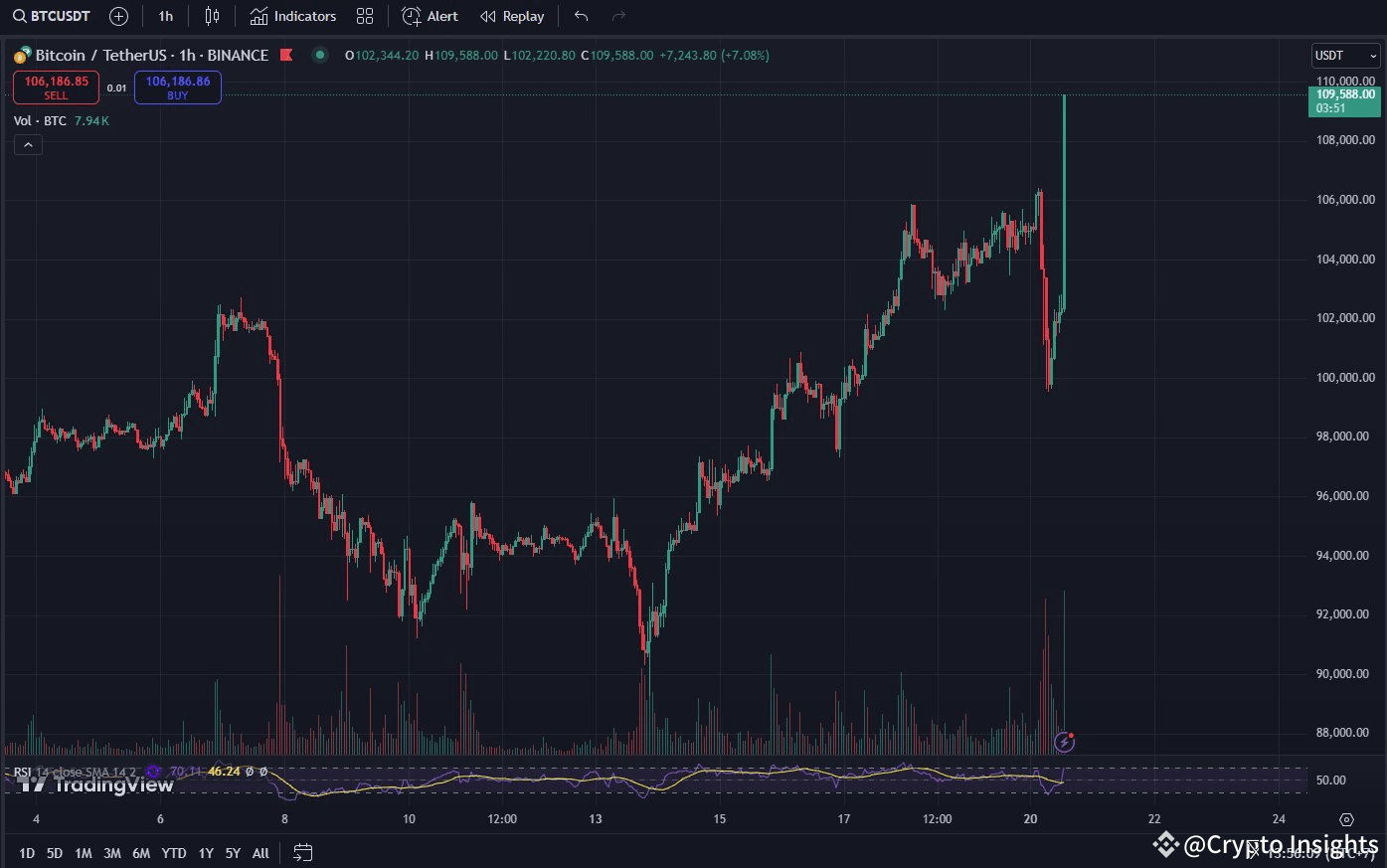1387x868 pixels.
Task: Undo the last chart action
Action: 581,16
